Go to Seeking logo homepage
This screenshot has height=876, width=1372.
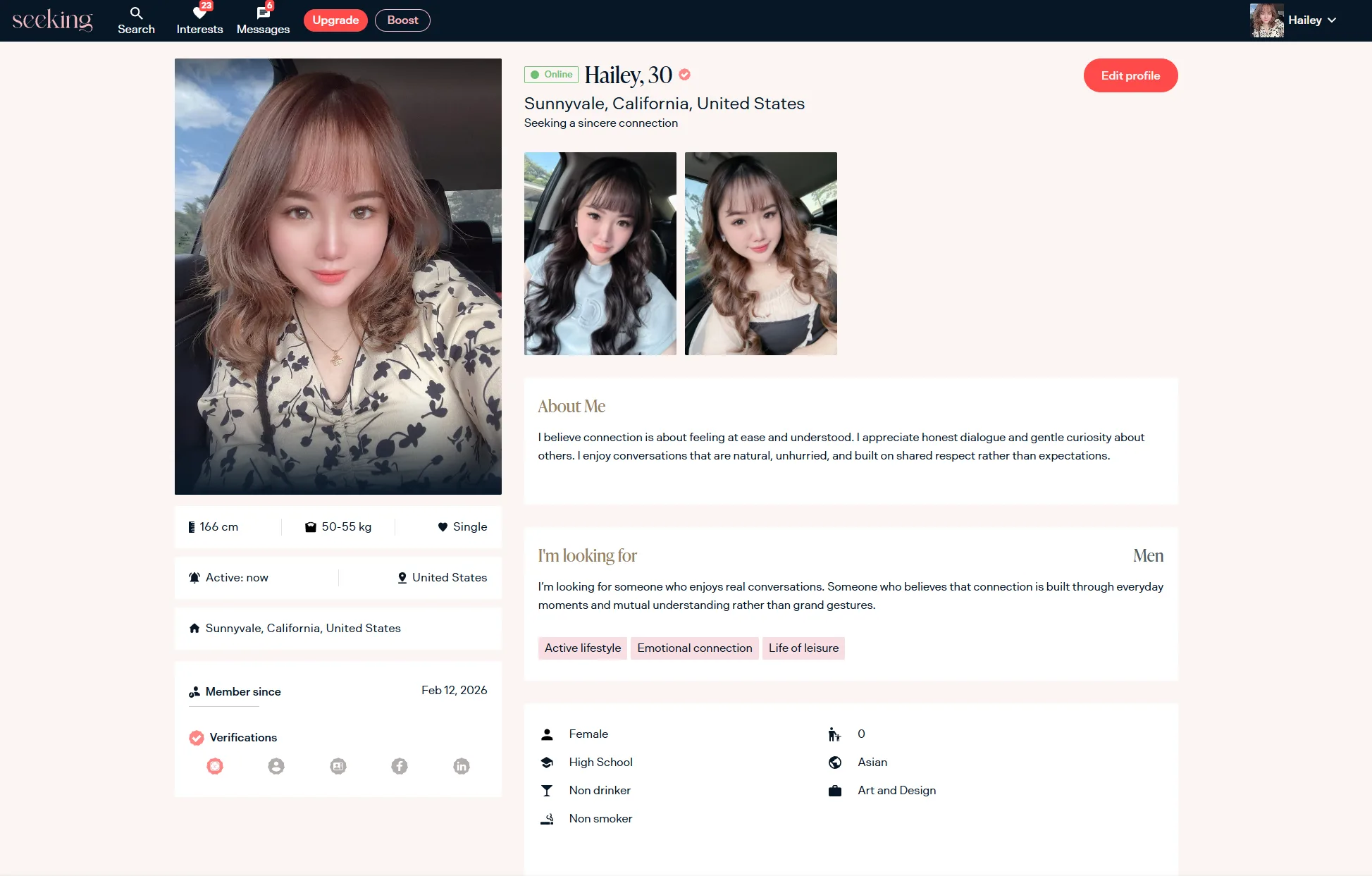point(53,20)
